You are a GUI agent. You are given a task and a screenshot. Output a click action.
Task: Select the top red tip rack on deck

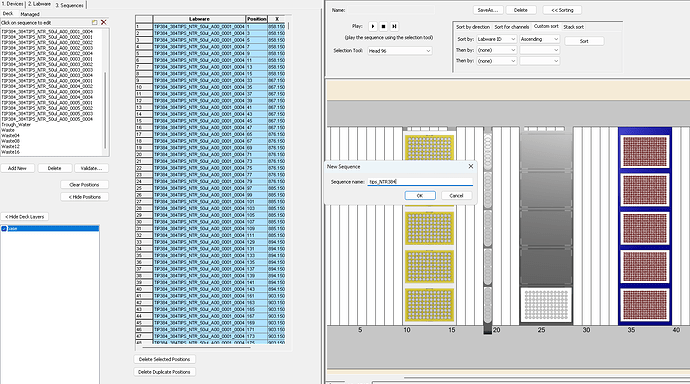[x=645, y=151]
